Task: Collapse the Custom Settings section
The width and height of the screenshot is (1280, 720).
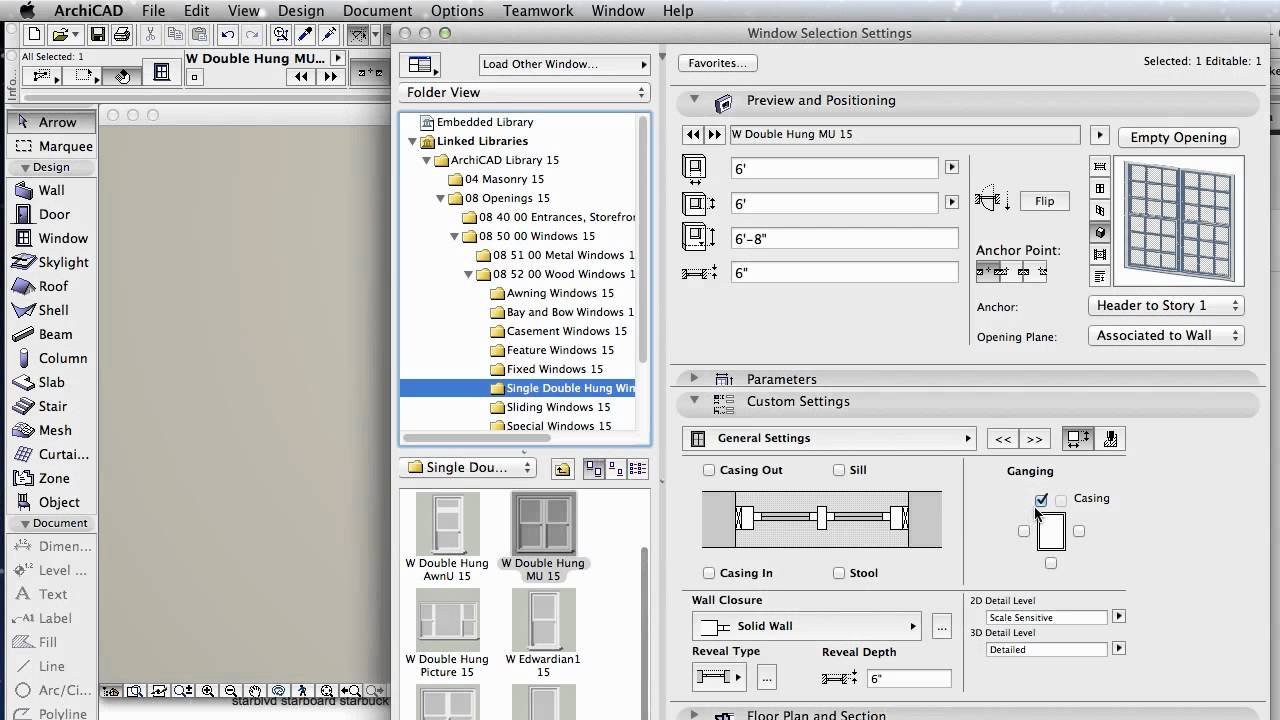Action: 693,401
